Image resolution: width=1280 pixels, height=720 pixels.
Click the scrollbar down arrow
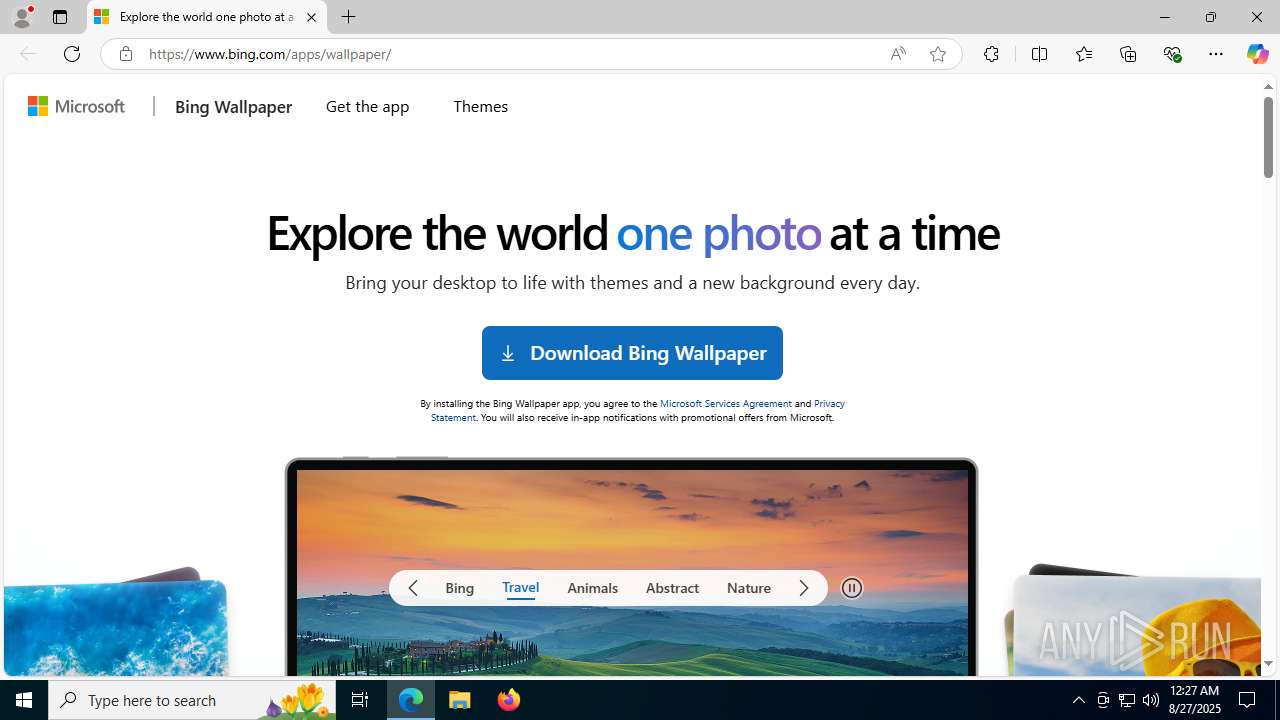coord(1268,664)
